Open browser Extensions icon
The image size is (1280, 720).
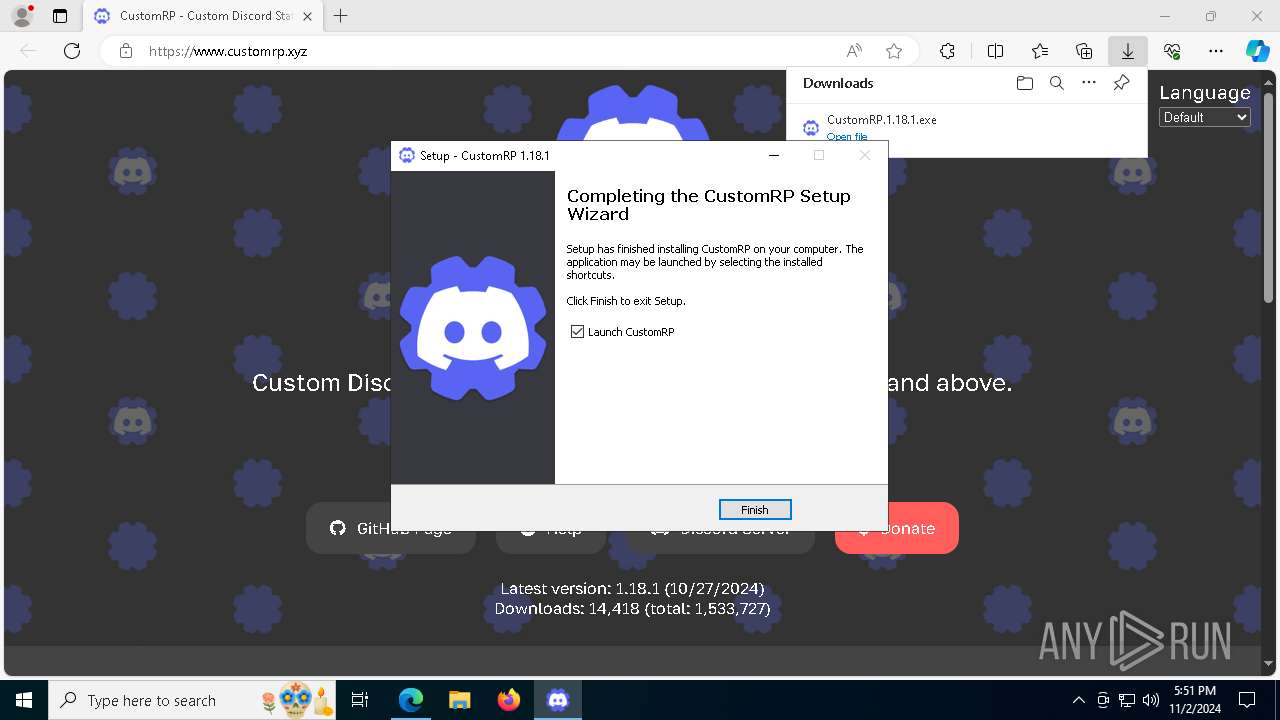(947, 51)
